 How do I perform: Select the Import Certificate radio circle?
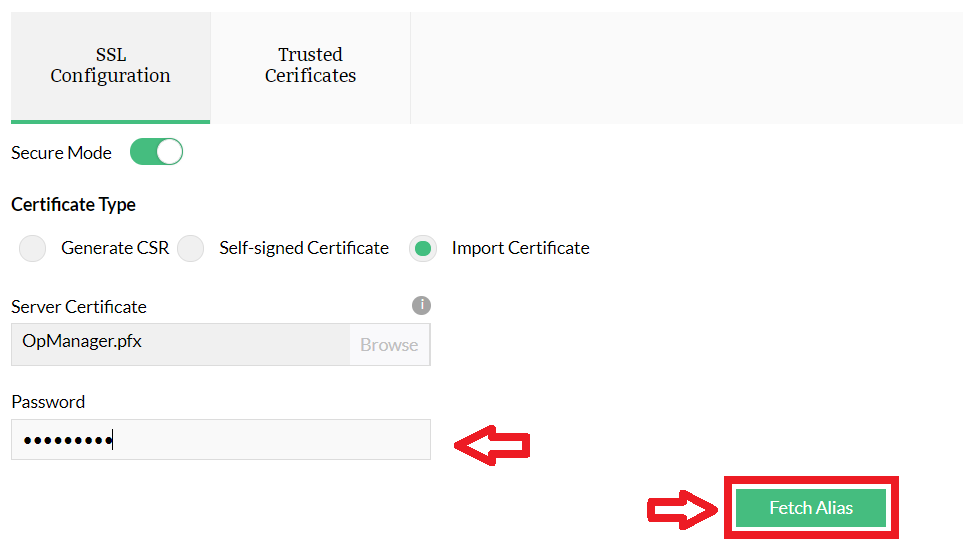coord(423,249)
